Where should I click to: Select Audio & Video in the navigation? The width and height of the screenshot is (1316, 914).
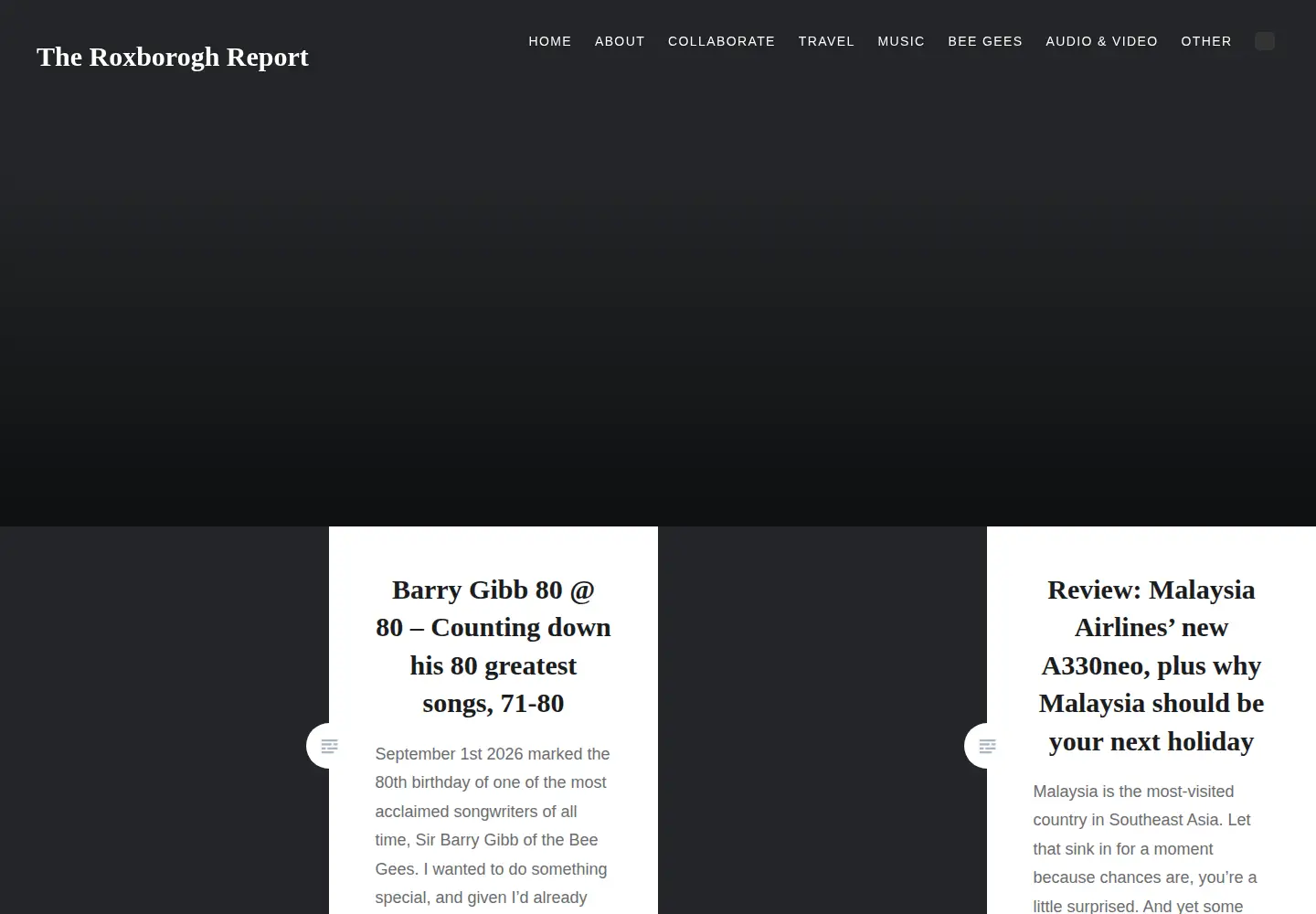point(1101,41)
